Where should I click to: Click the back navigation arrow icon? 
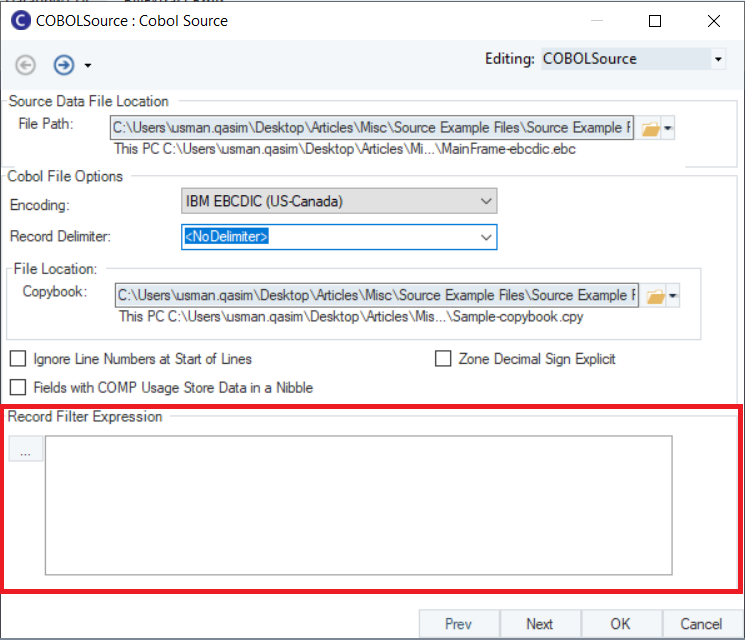[x=26, y=65]
